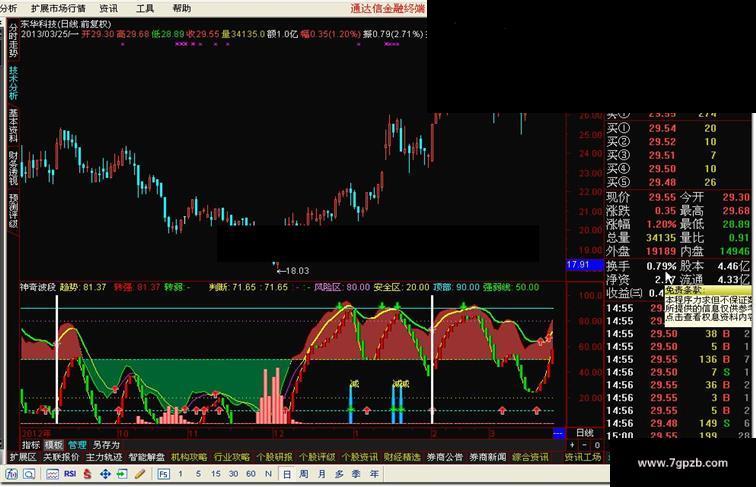The height and width of the screenshot is (487, 756).
Task: Click the 0 reset button under 日线
Action: point(597,445)
